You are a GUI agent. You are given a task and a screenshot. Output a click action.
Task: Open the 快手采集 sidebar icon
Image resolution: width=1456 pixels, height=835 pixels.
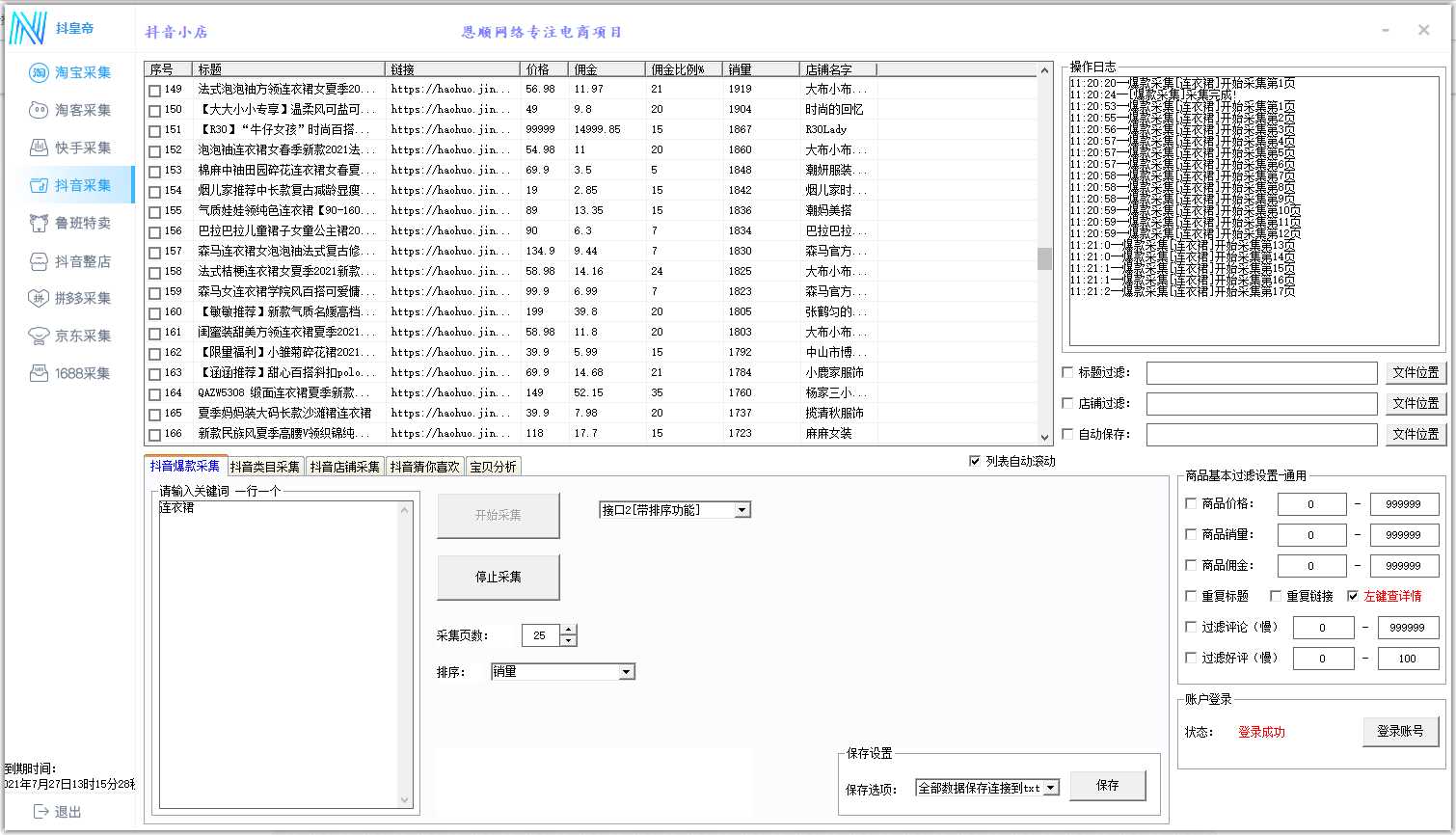tap(39, 148)
